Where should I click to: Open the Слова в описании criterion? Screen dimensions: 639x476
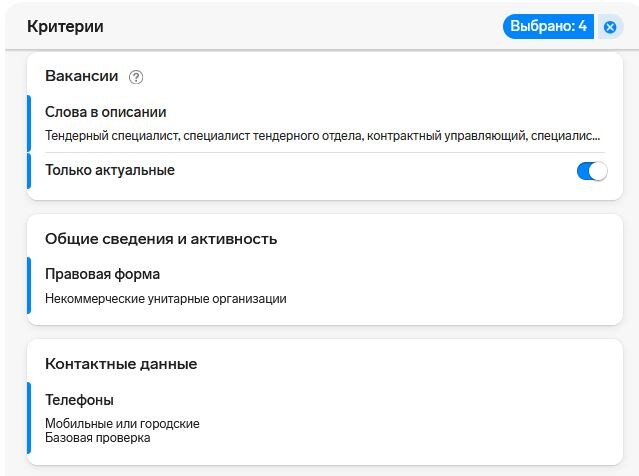(x=106, y=113)
